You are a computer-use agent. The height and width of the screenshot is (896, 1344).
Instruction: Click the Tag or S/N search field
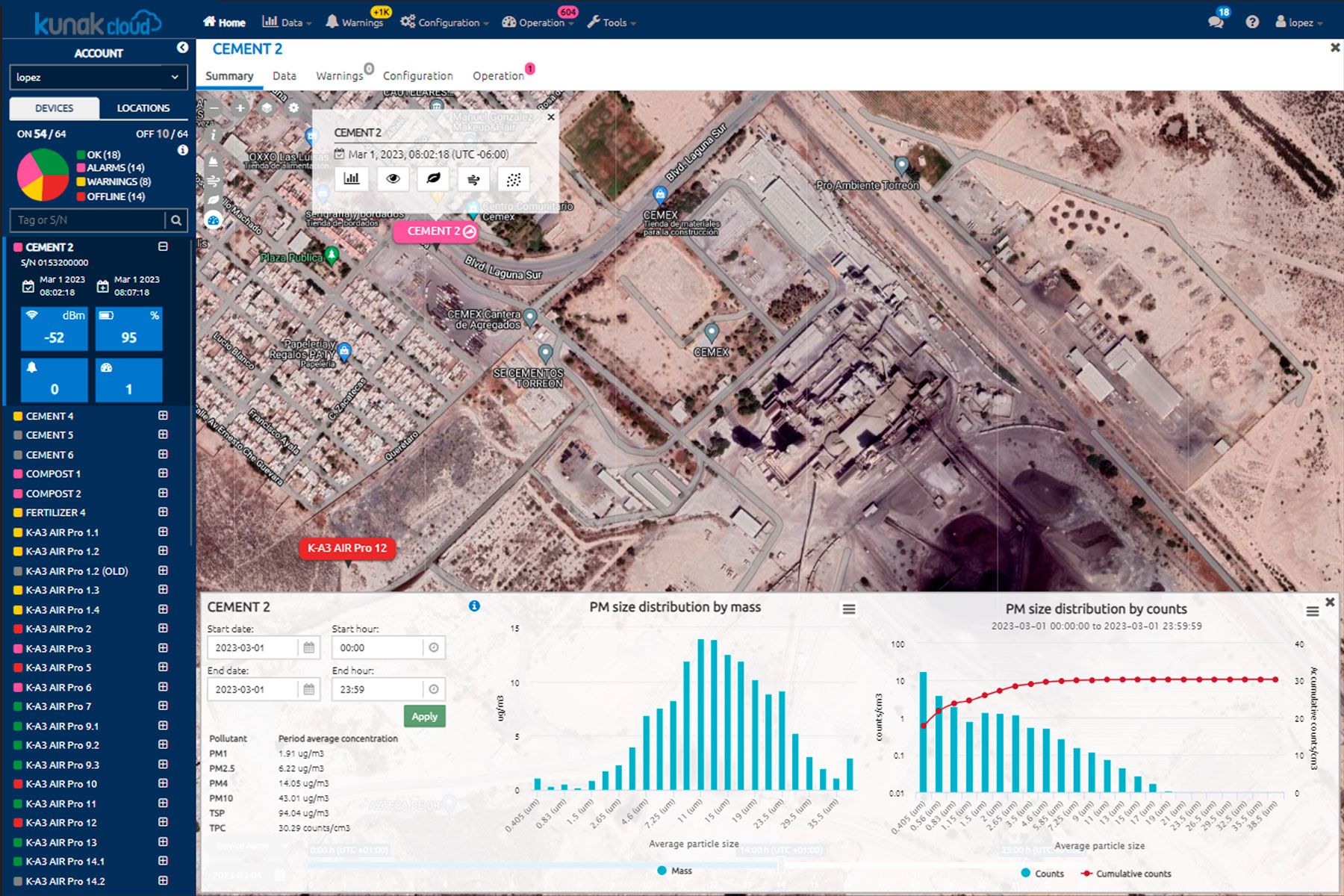click(x=87, y=220)
